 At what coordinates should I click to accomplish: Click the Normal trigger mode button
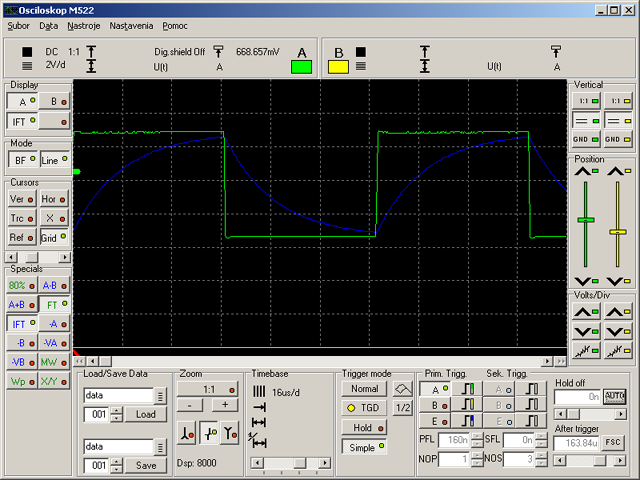tap(364, 389)
